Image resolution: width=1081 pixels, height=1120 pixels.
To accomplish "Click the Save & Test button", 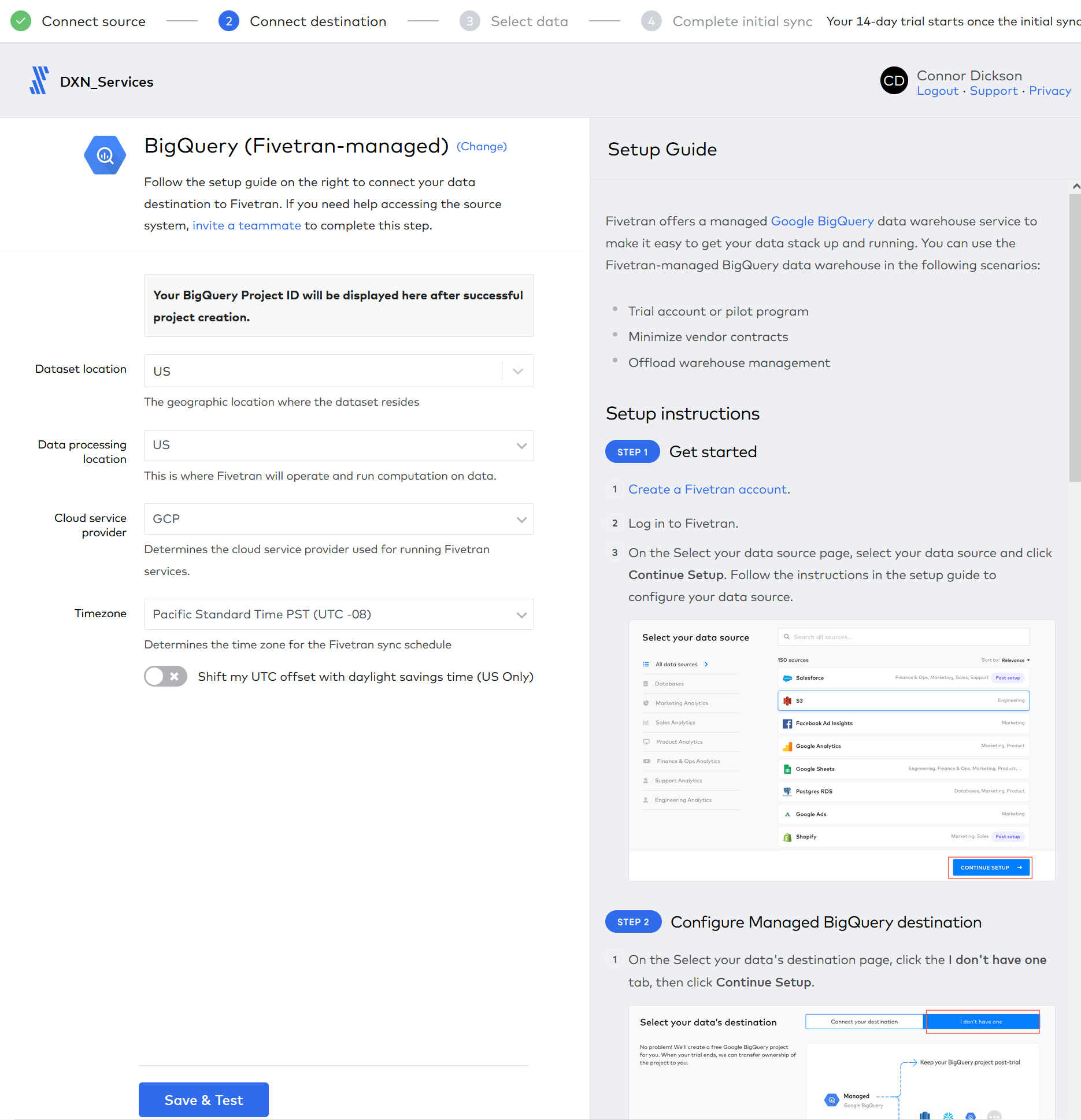I will 203,1099.
